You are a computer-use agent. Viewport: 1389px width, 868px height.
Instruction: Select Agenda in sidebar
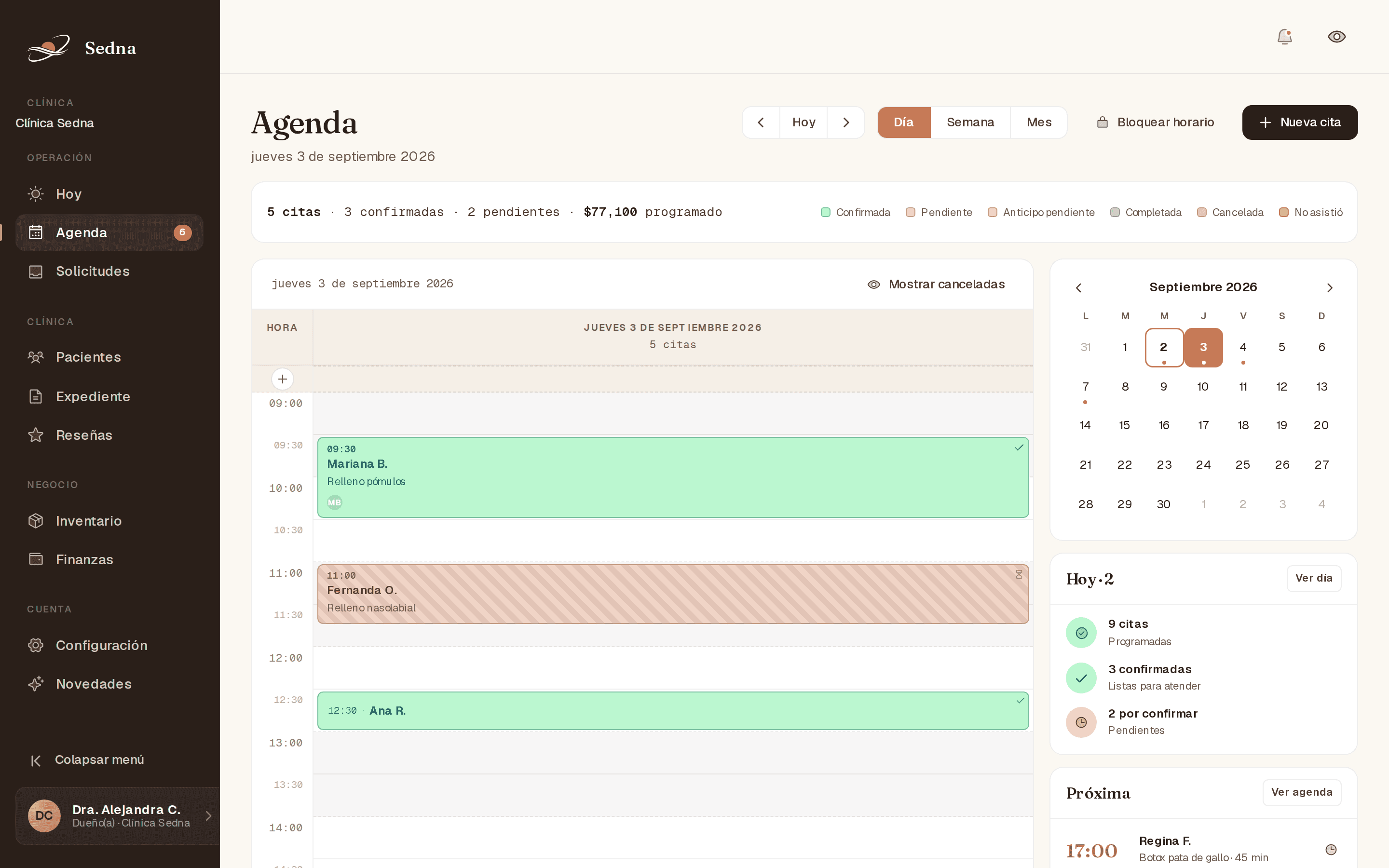click(109, 232)
